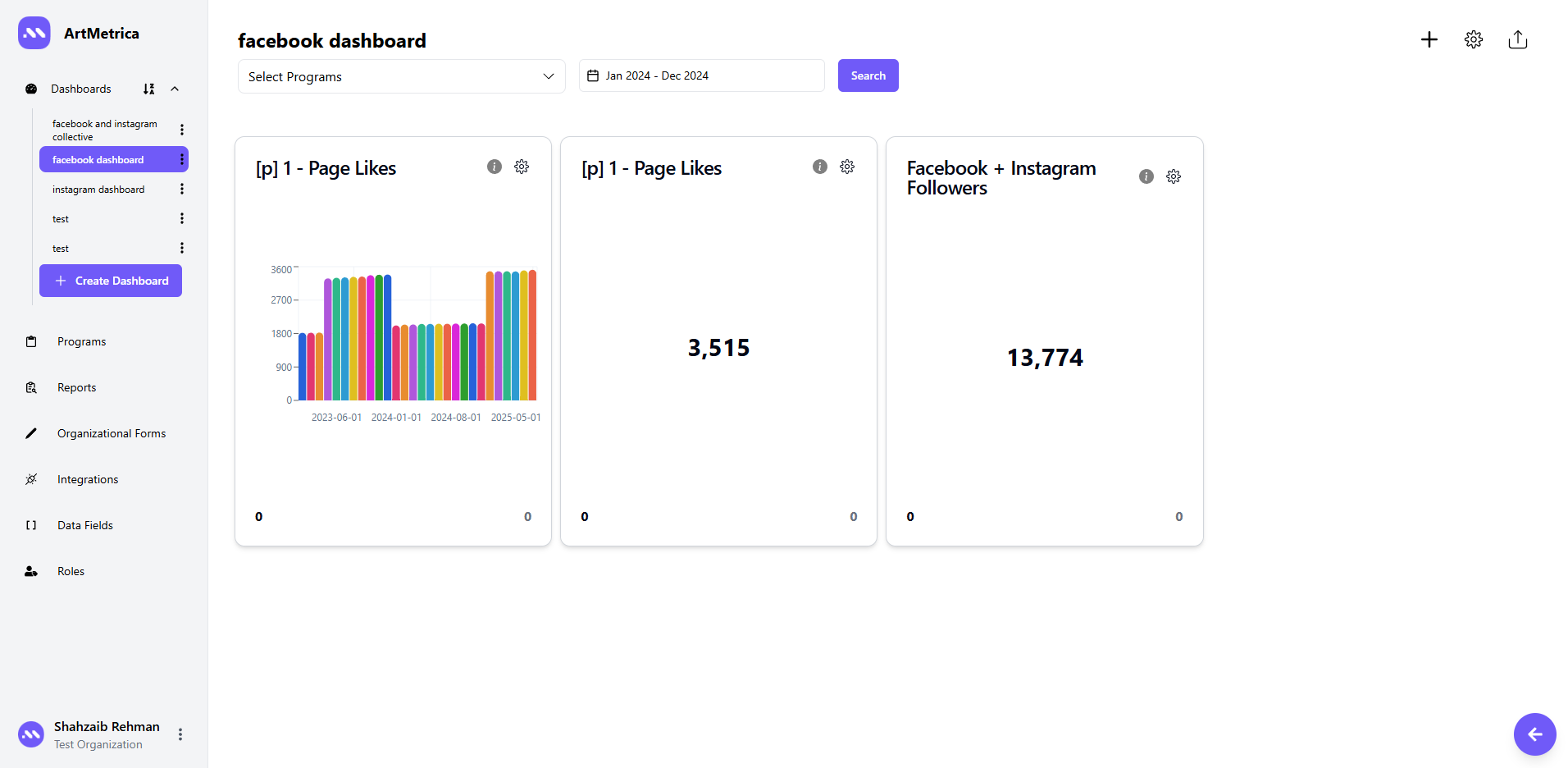Screen dimensions: 1568x768
Task: Open settings for Facebook + Instagram Followers card
Action: tap(1174, 176)
